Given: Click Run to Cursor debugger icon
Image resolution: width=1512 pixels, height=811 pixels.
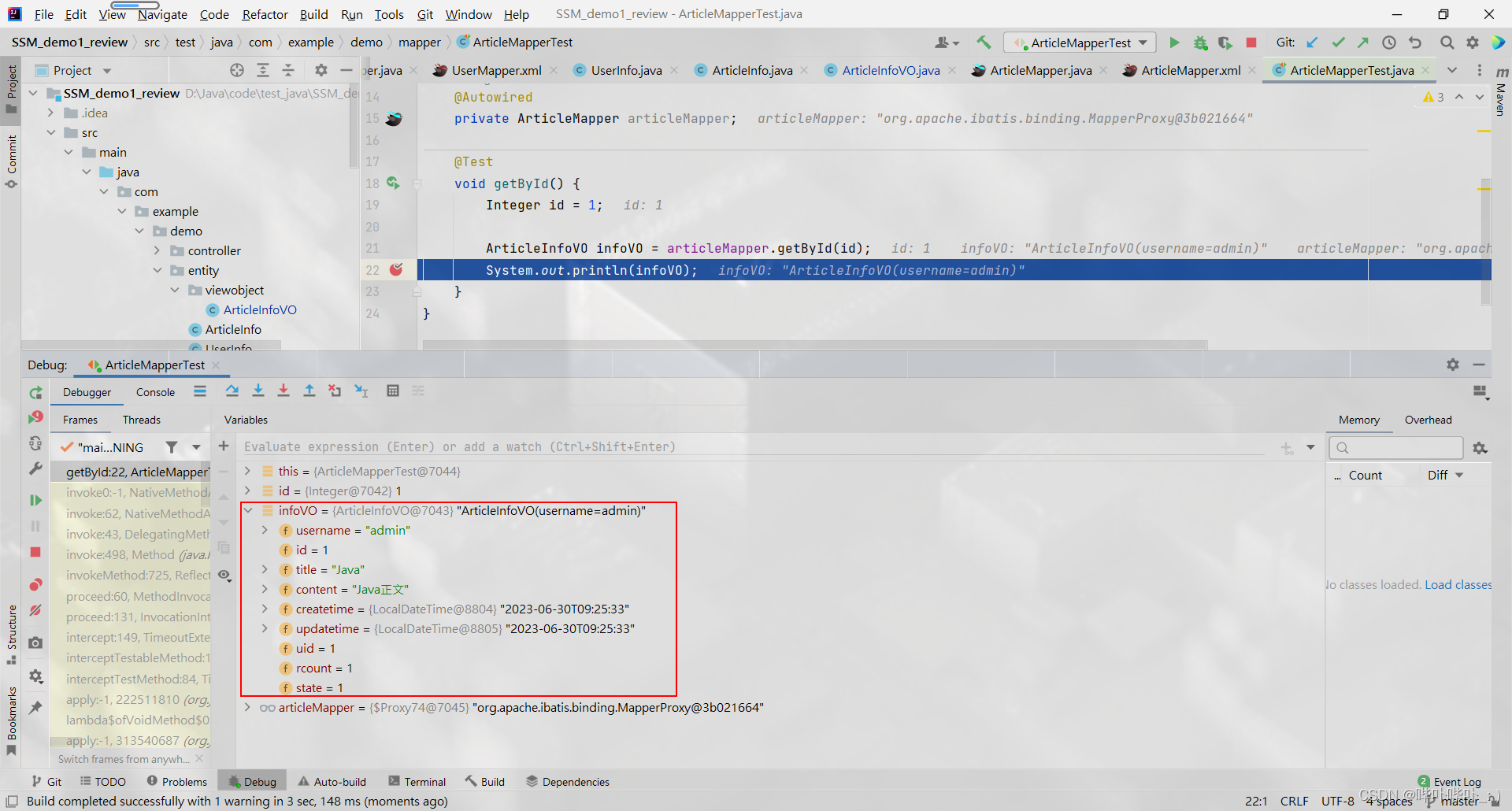Looking at the screenshot, I should [x=361, y=391].
